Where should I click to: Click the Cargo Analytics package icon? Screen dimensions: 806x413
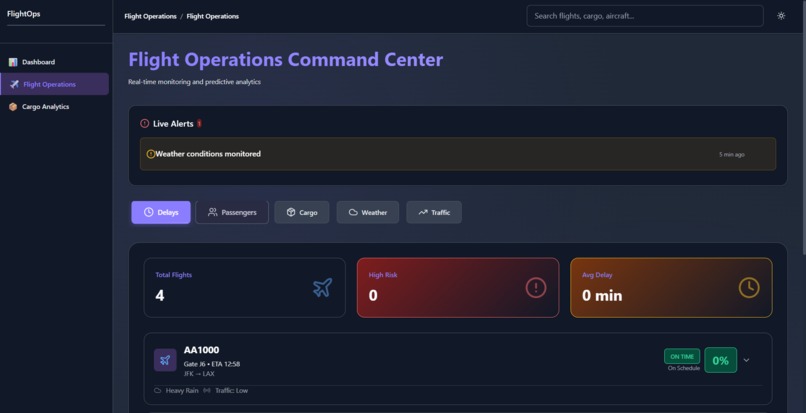coord(13,107)
